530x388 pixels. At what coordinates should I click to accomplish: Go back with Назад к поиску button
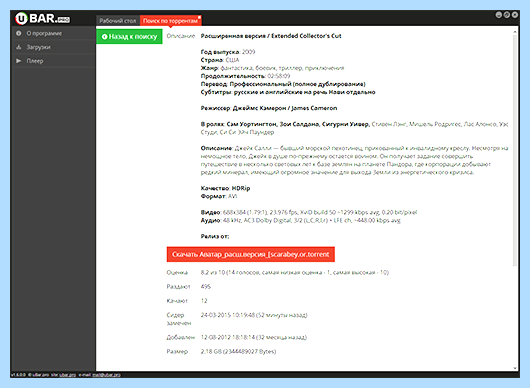pos(129,37)
